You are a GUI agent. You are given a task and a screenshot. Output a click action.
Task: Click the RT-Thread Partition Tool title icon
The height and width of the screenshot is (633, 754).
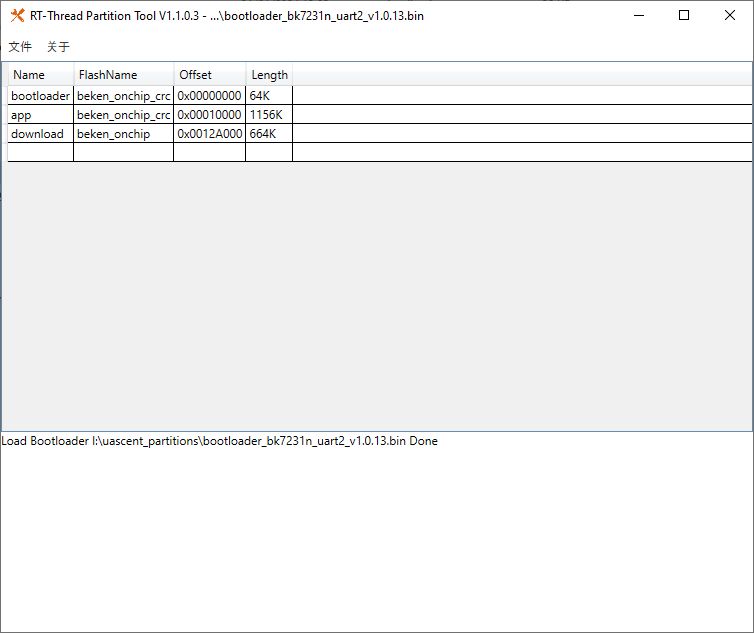(17, 15)
